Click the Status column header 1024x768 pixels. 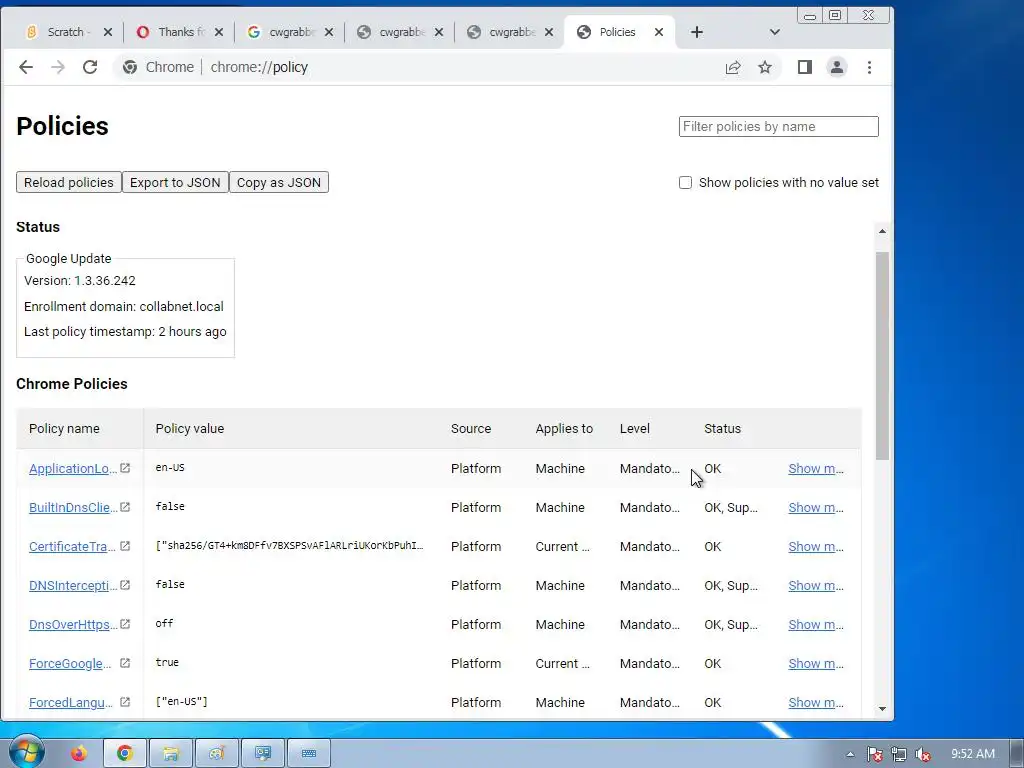722,428
